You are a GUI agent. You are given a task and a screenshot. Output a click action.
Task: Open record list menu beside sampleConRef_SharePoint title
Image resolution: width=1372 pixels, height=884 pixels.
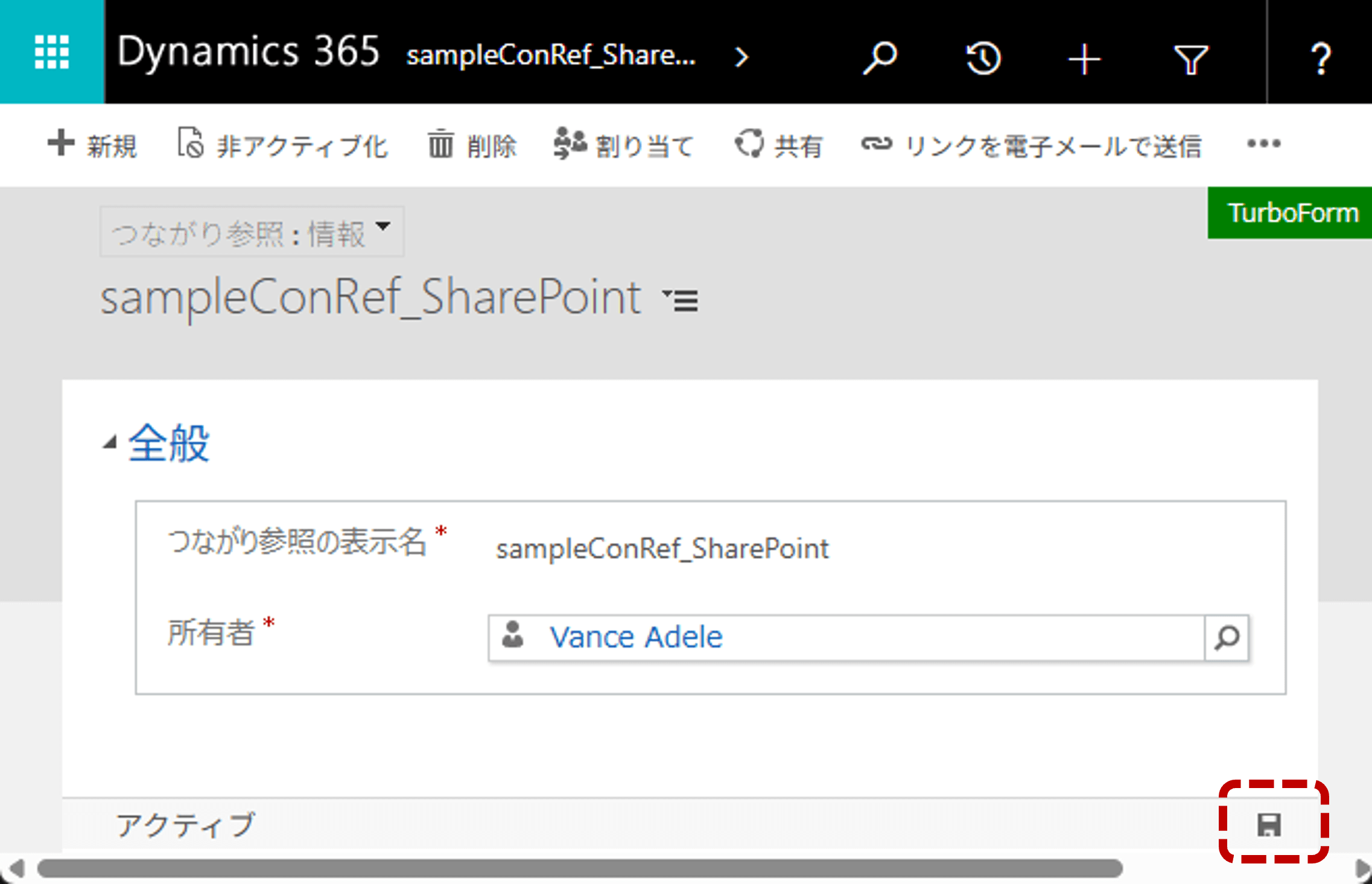point(681,299)
